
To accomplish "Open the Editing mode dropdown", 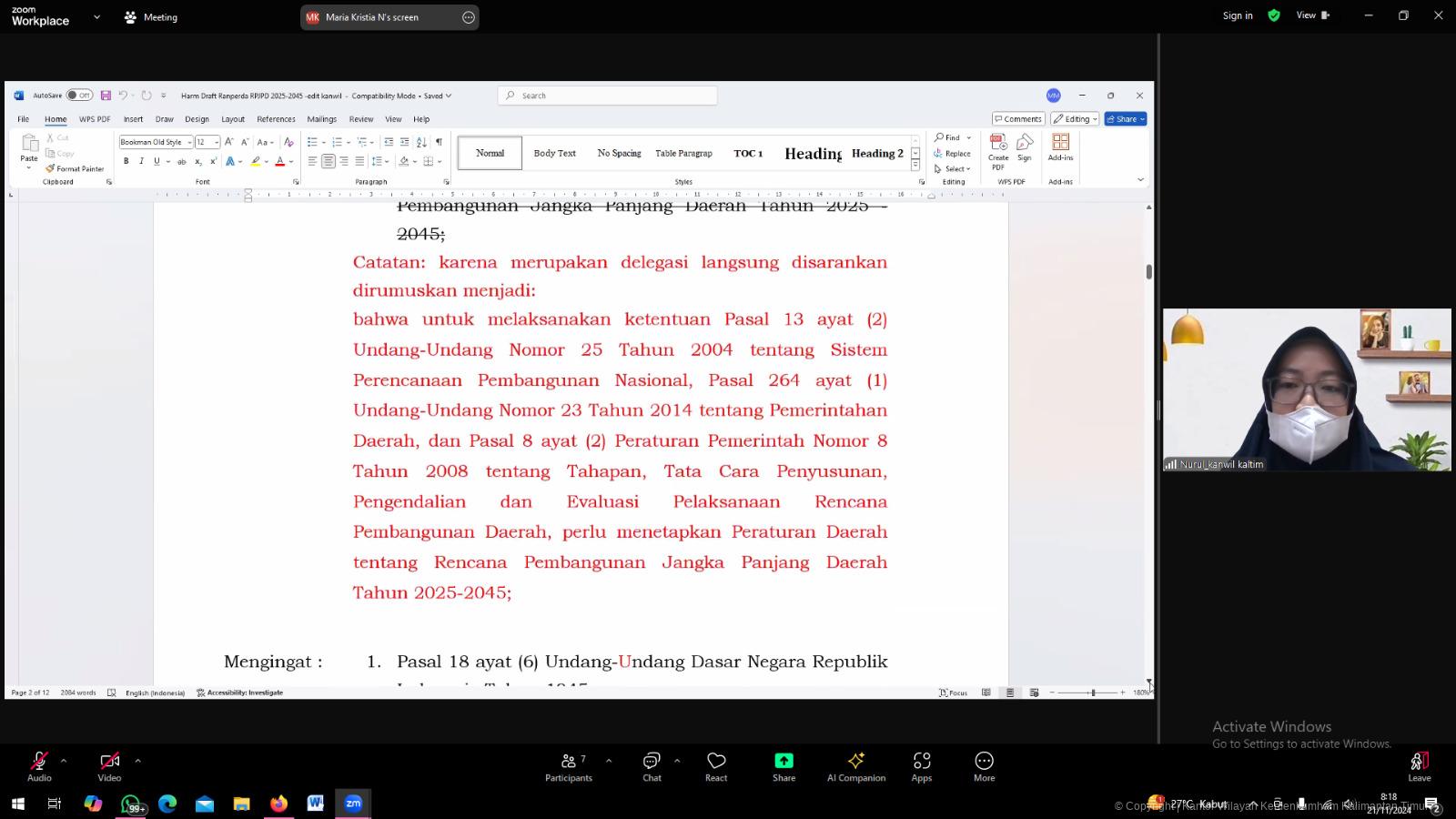I will pyautogui.click(x=1075, y=119).
